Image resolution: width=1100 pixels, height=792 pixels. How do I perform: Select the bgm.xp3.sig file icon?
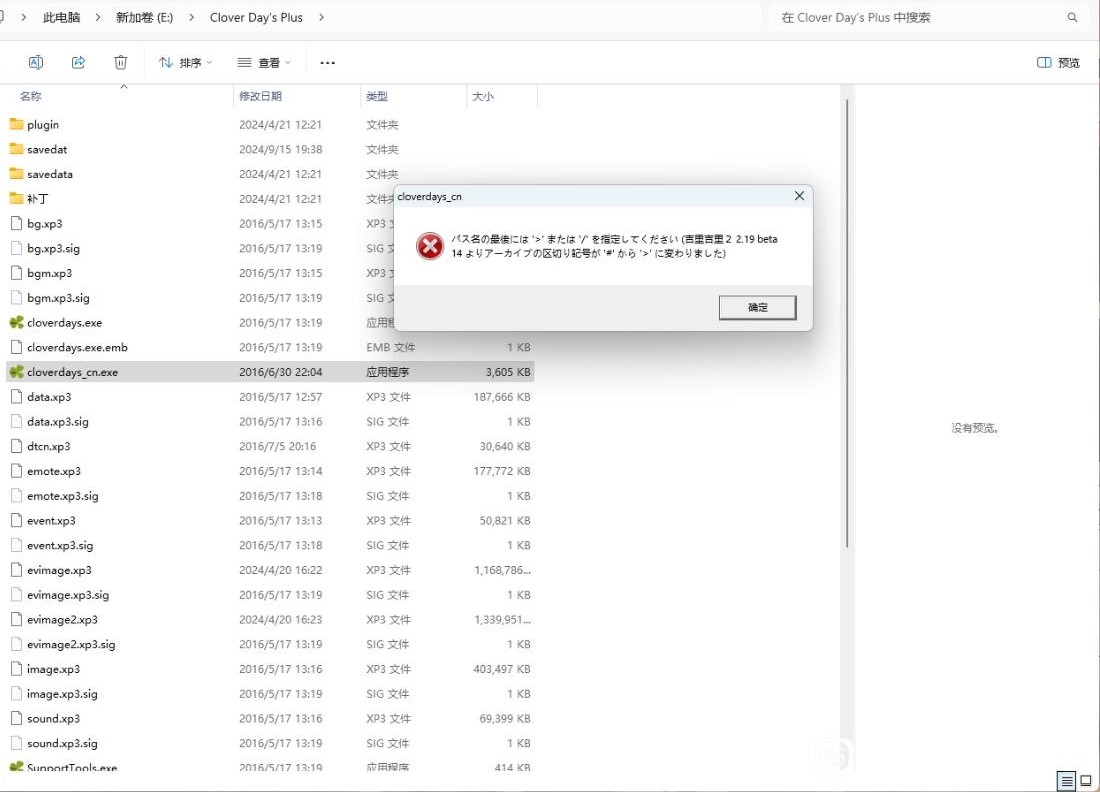tap(16, 297)
